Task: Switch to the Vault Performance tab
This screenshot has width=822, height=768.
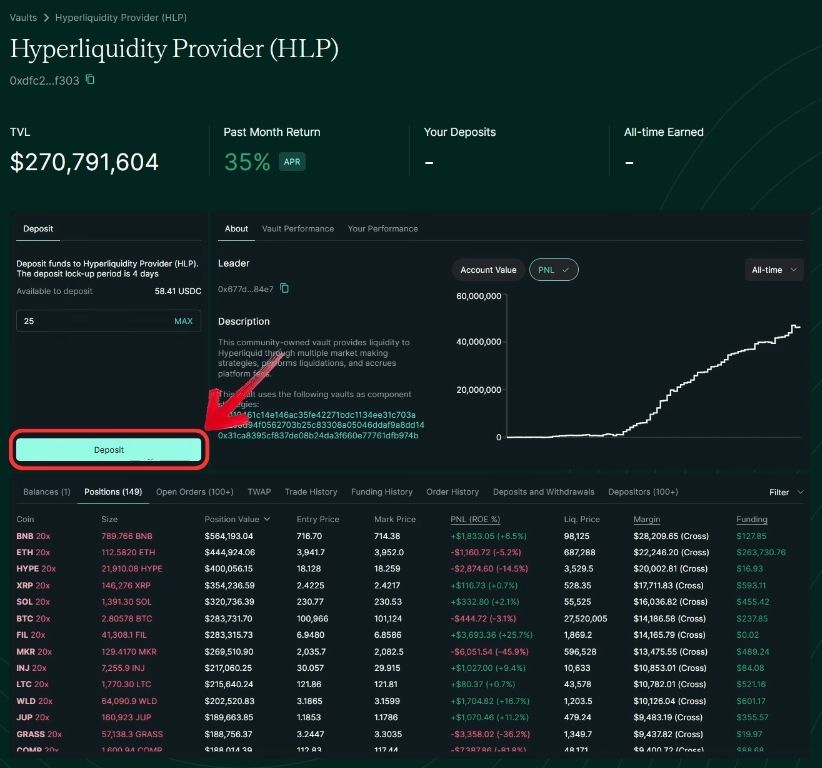Action: [x=298, y=229]
